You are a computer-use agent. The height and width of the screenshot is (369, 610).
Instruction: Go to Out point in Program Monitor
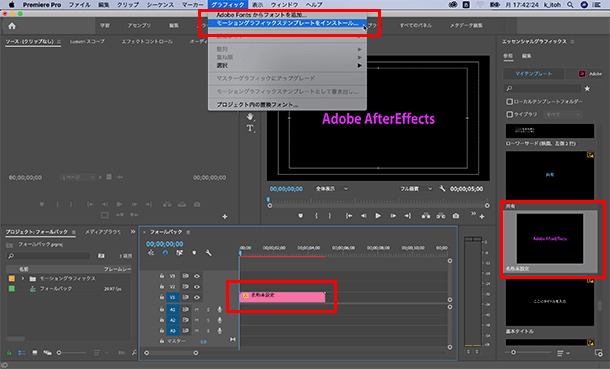click(x=407, y=215)
